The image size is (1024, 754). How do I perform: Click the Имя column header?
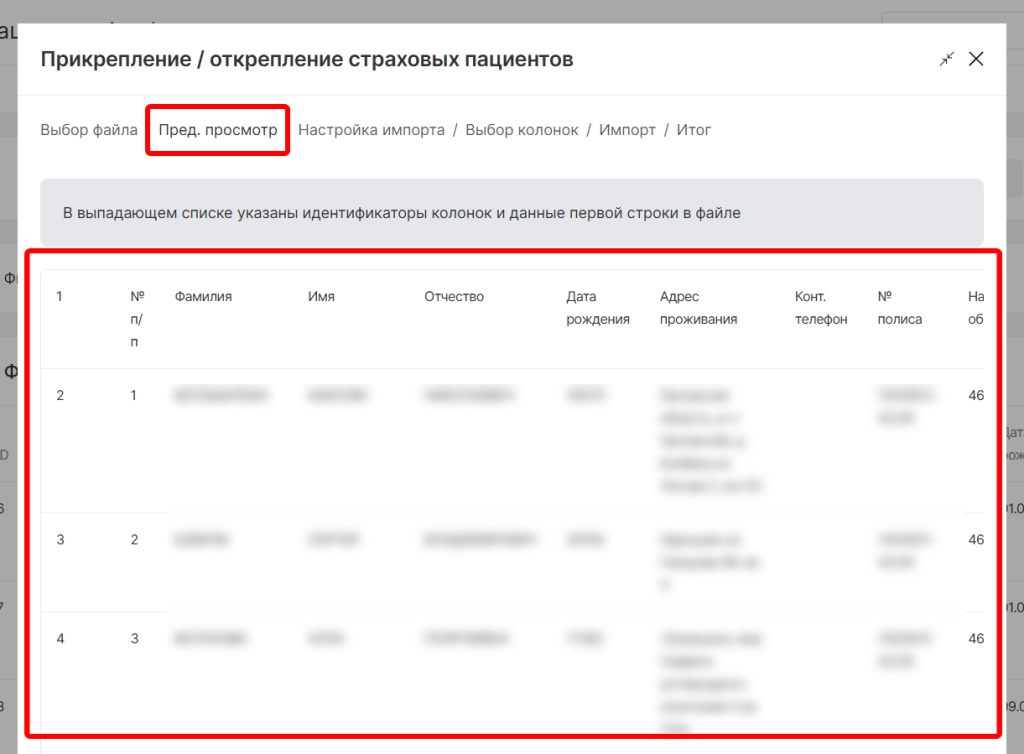(x=321, y=297)
